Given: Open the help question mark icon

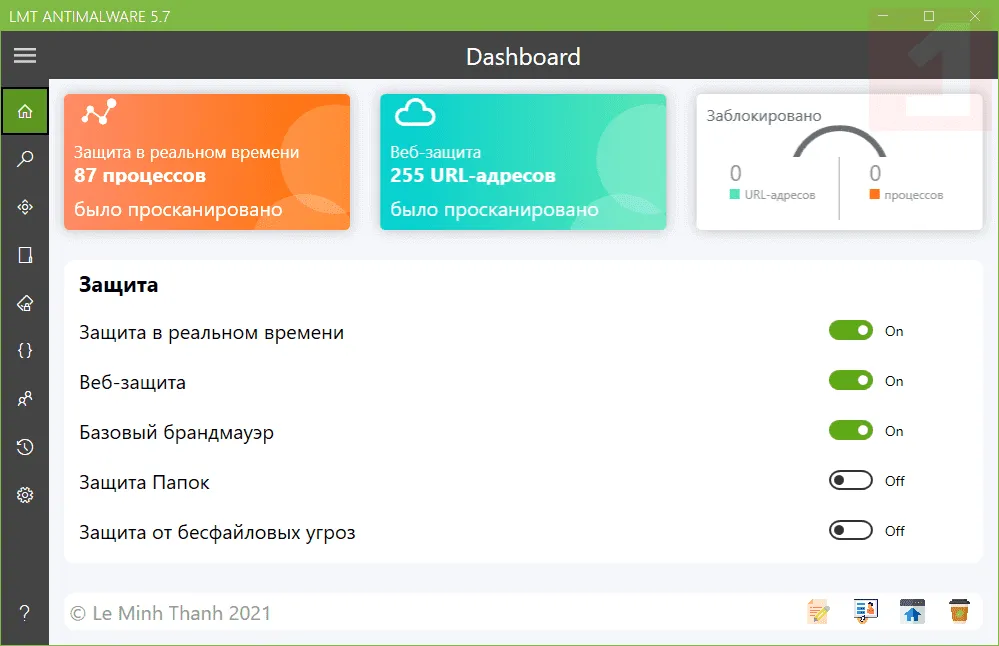Looking at the screenshot, I should click(x=25, y=613).
